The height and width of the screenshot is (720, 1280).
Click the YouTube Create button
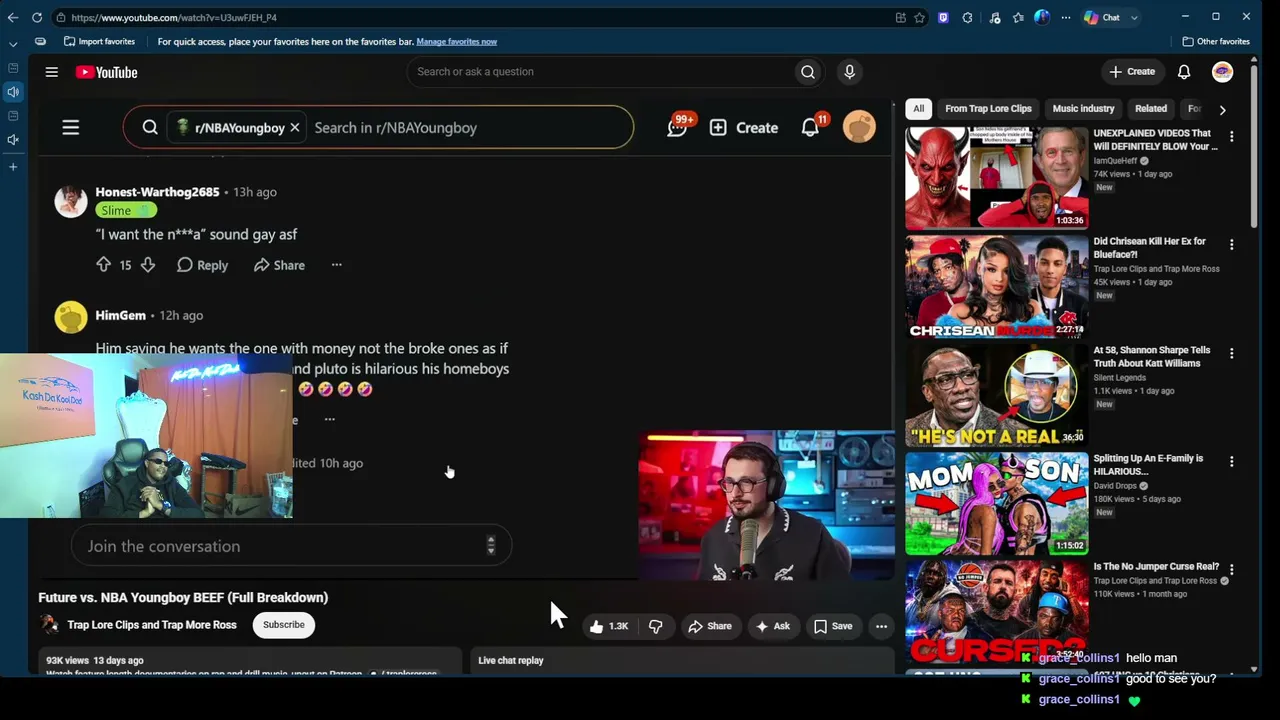1132,72
